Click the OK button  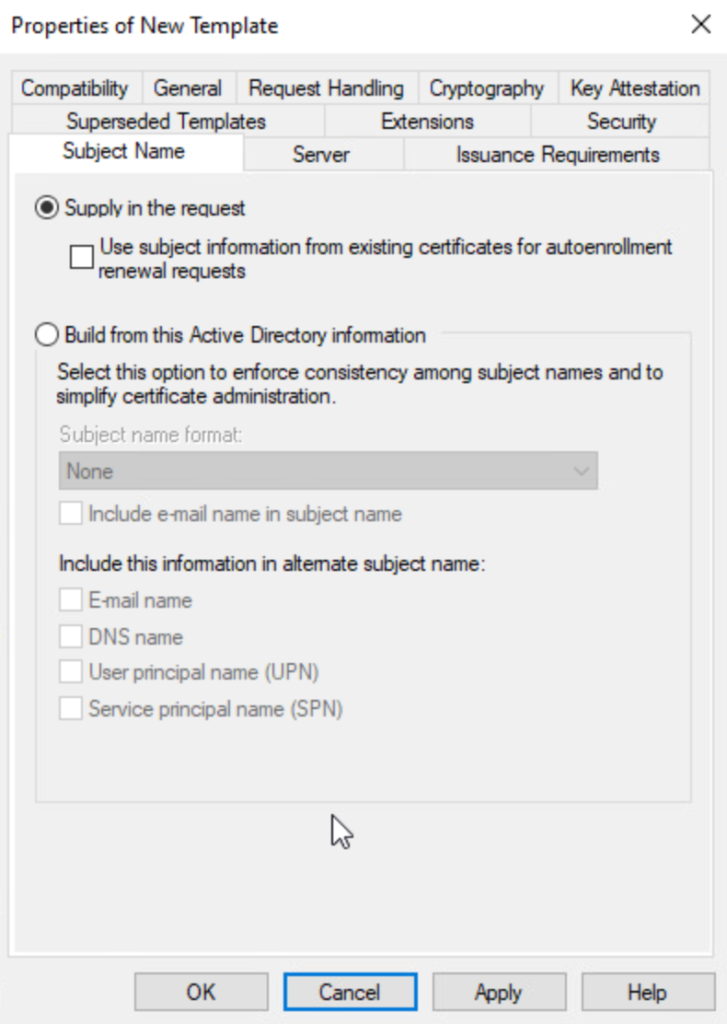(x=201, y=992)
